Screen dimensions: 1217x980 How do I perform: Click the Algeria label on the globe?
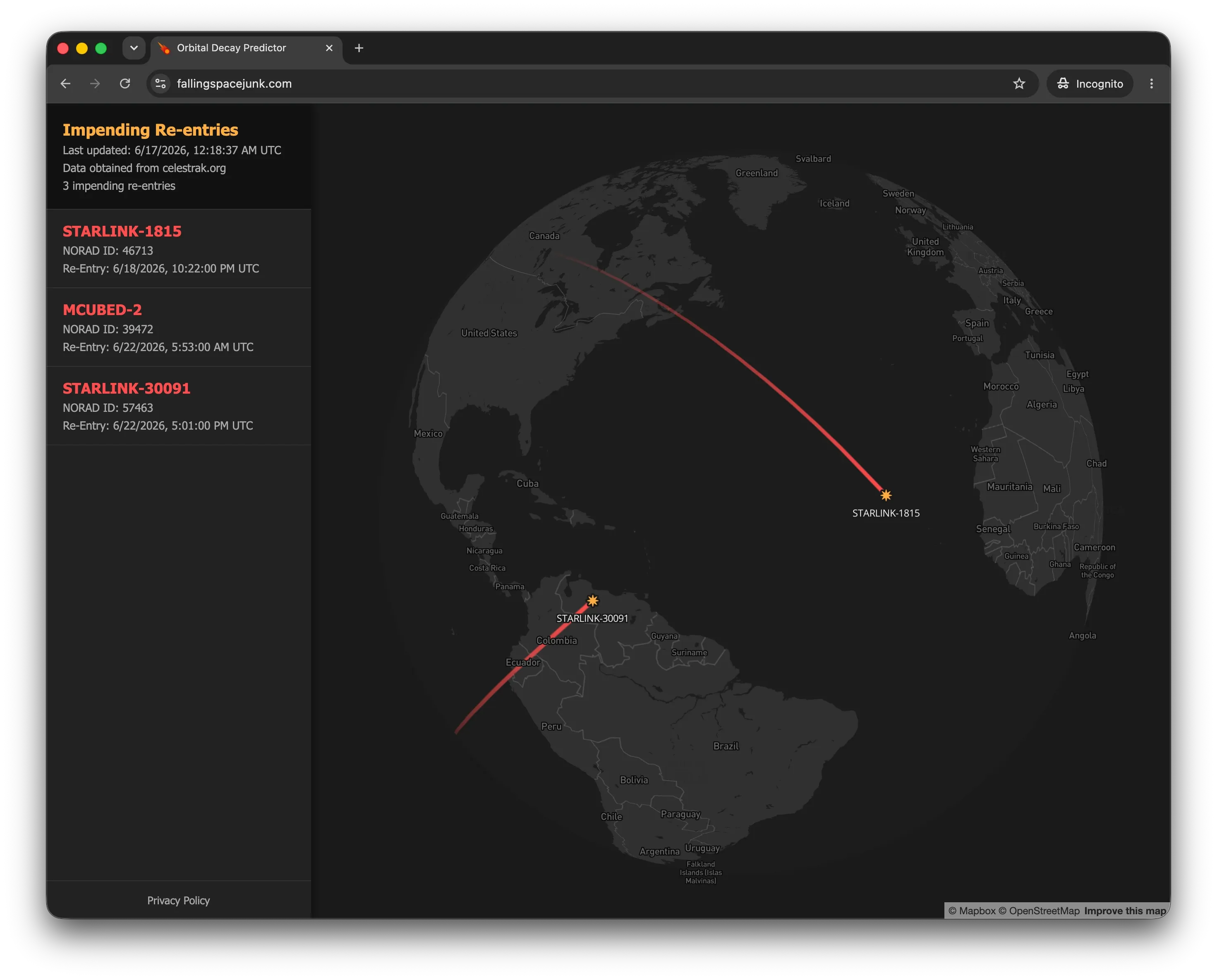1041,405
